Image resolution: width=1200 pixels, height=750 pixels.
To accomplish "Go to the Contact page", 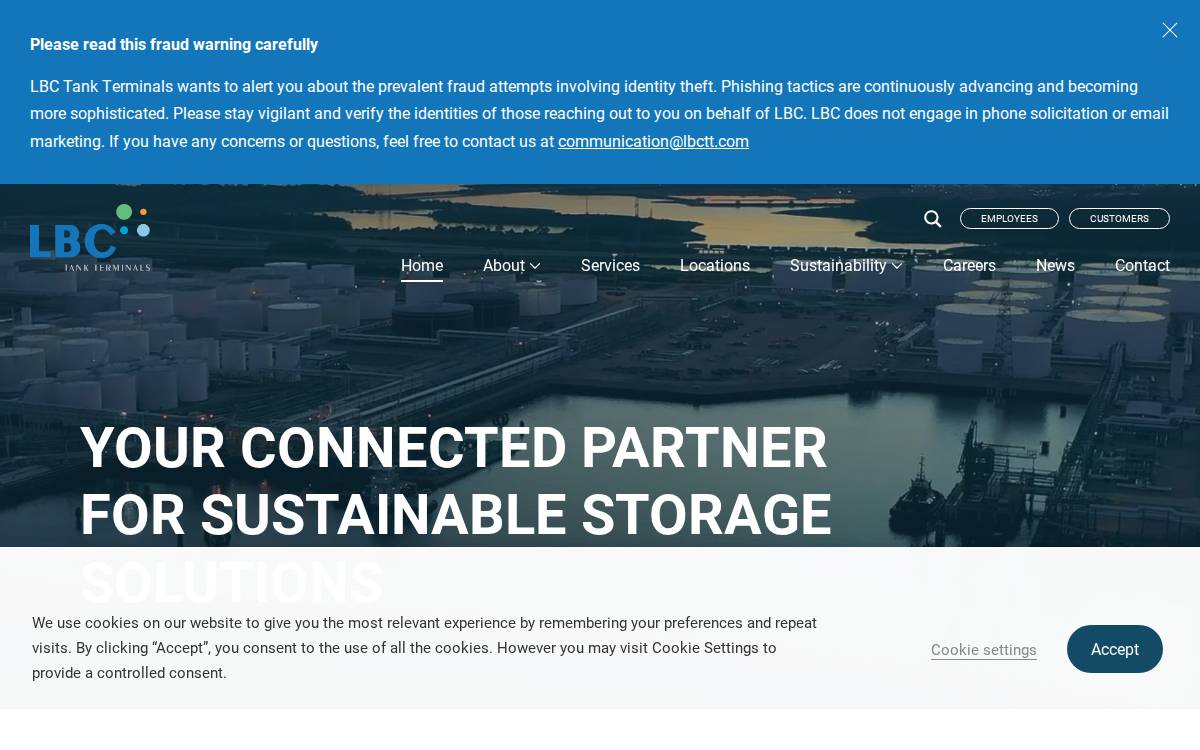I will [1142, 266].
